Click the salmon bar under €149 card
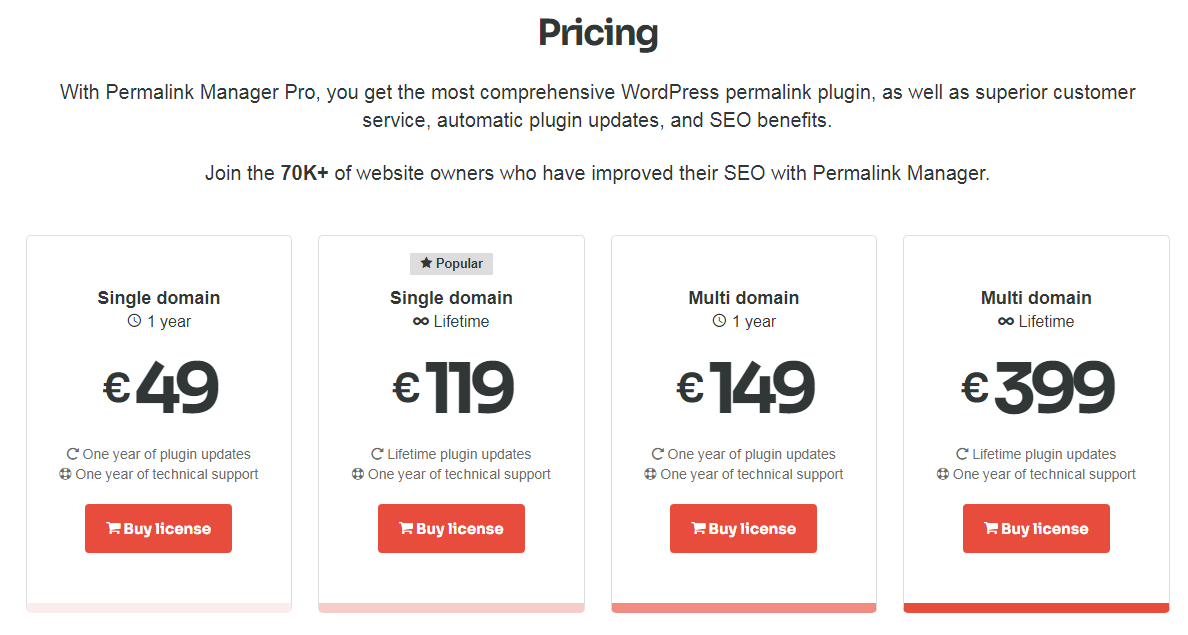 pyautogui.click(x=743, y=608)
